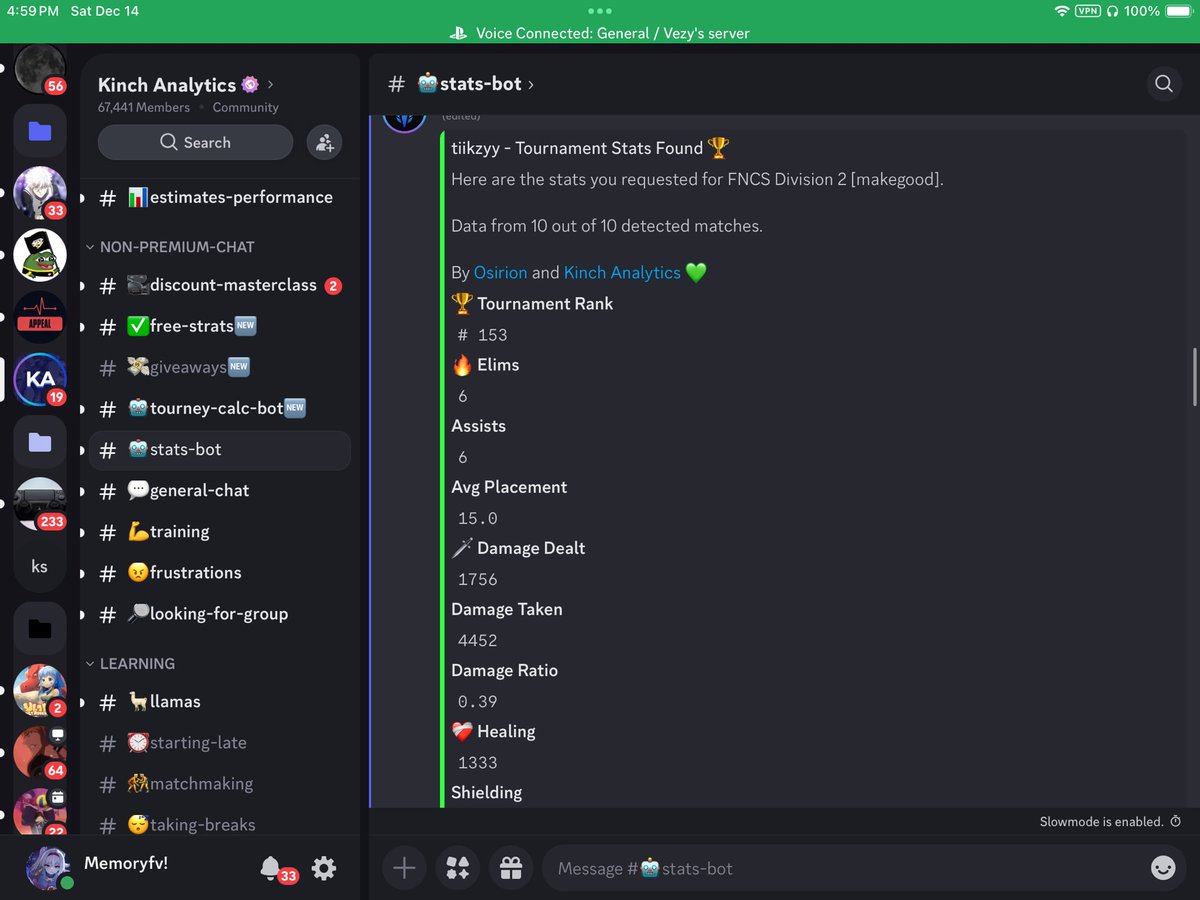Open the training channel

coord(220,531)
